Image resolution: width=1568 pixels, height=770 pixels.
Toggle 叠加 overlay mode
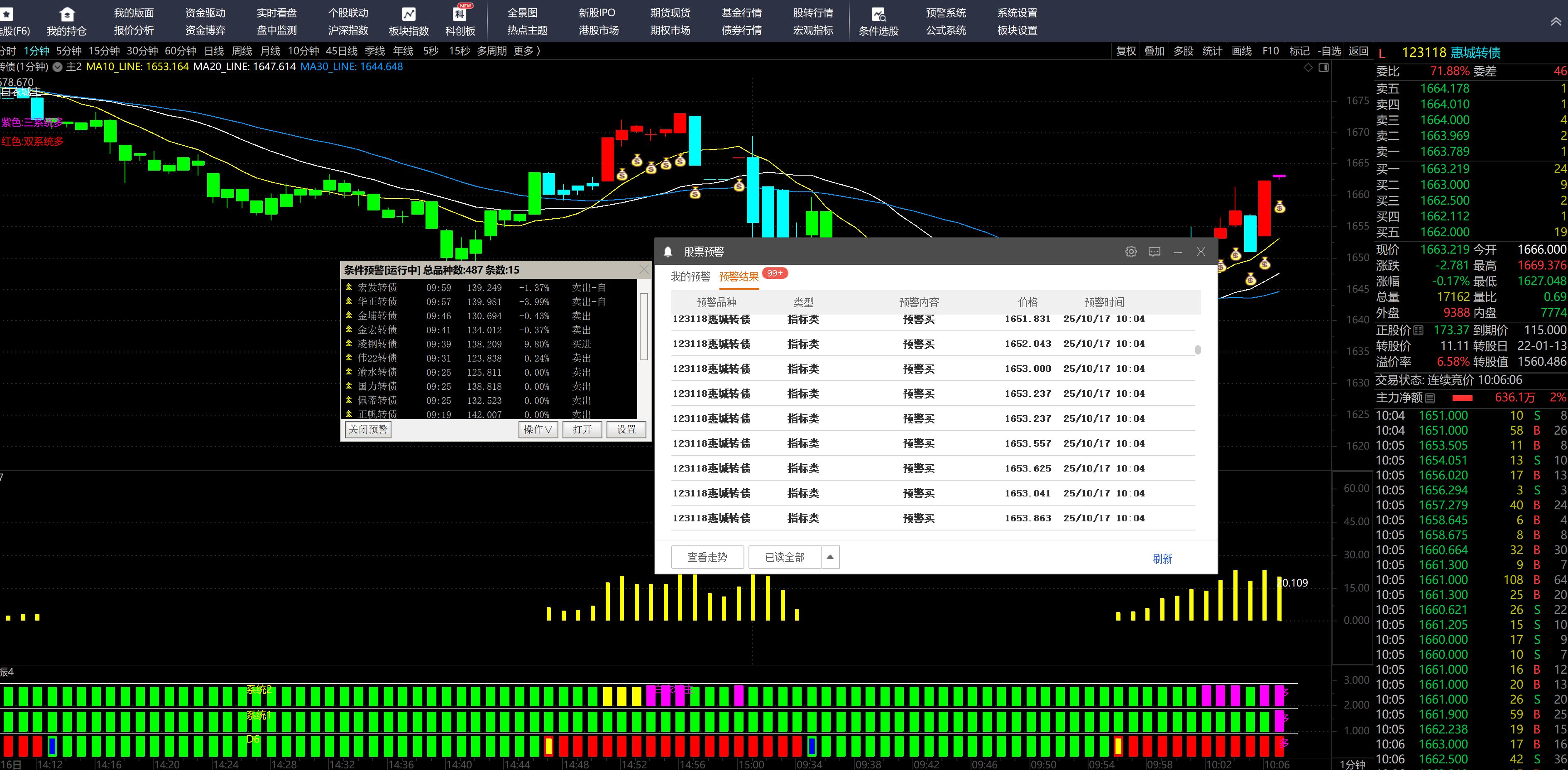coord(1154,51)
